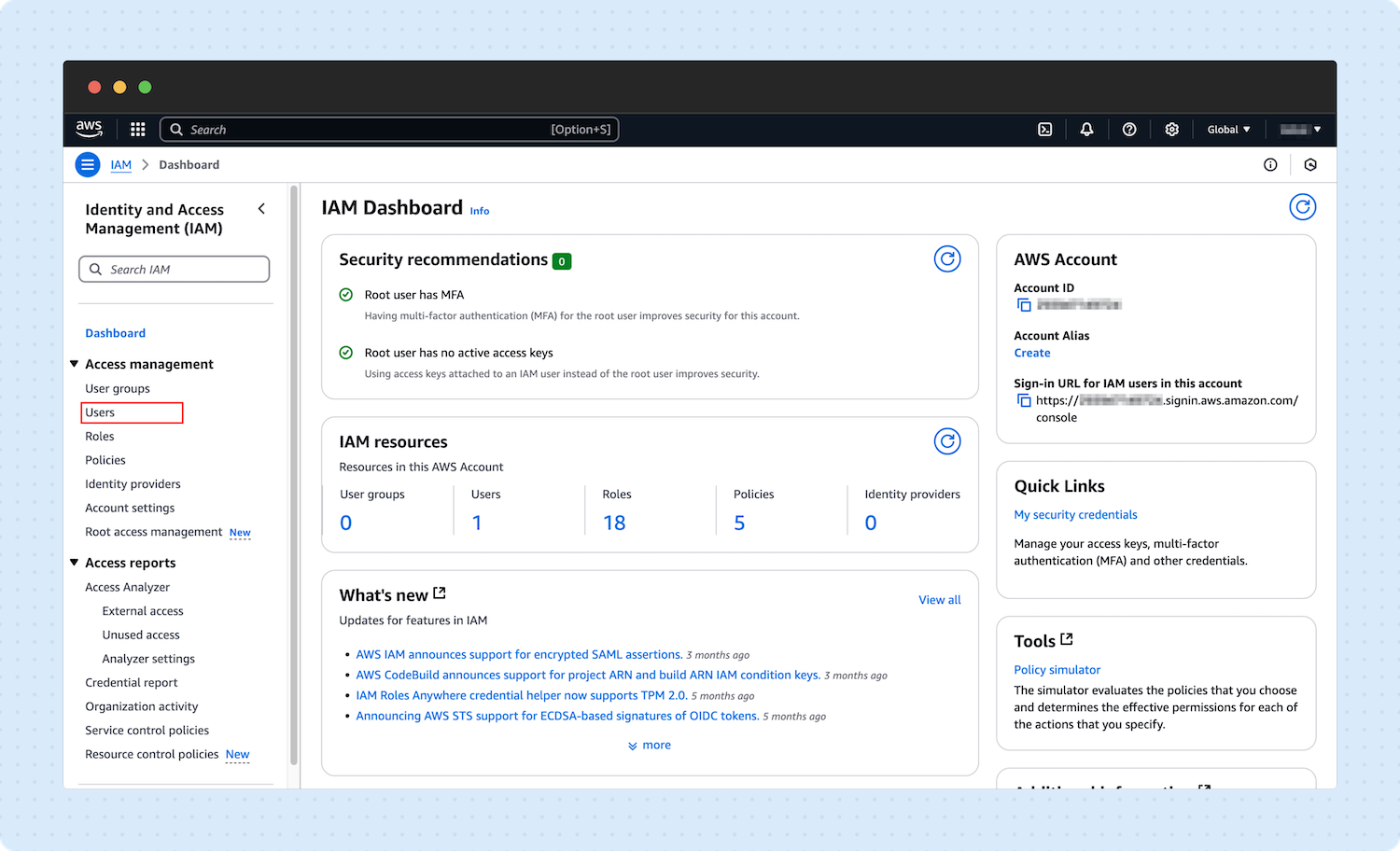1400x851 pixels.
Task: Click the IAM breadcrumb link
Action: coord(121,165)
